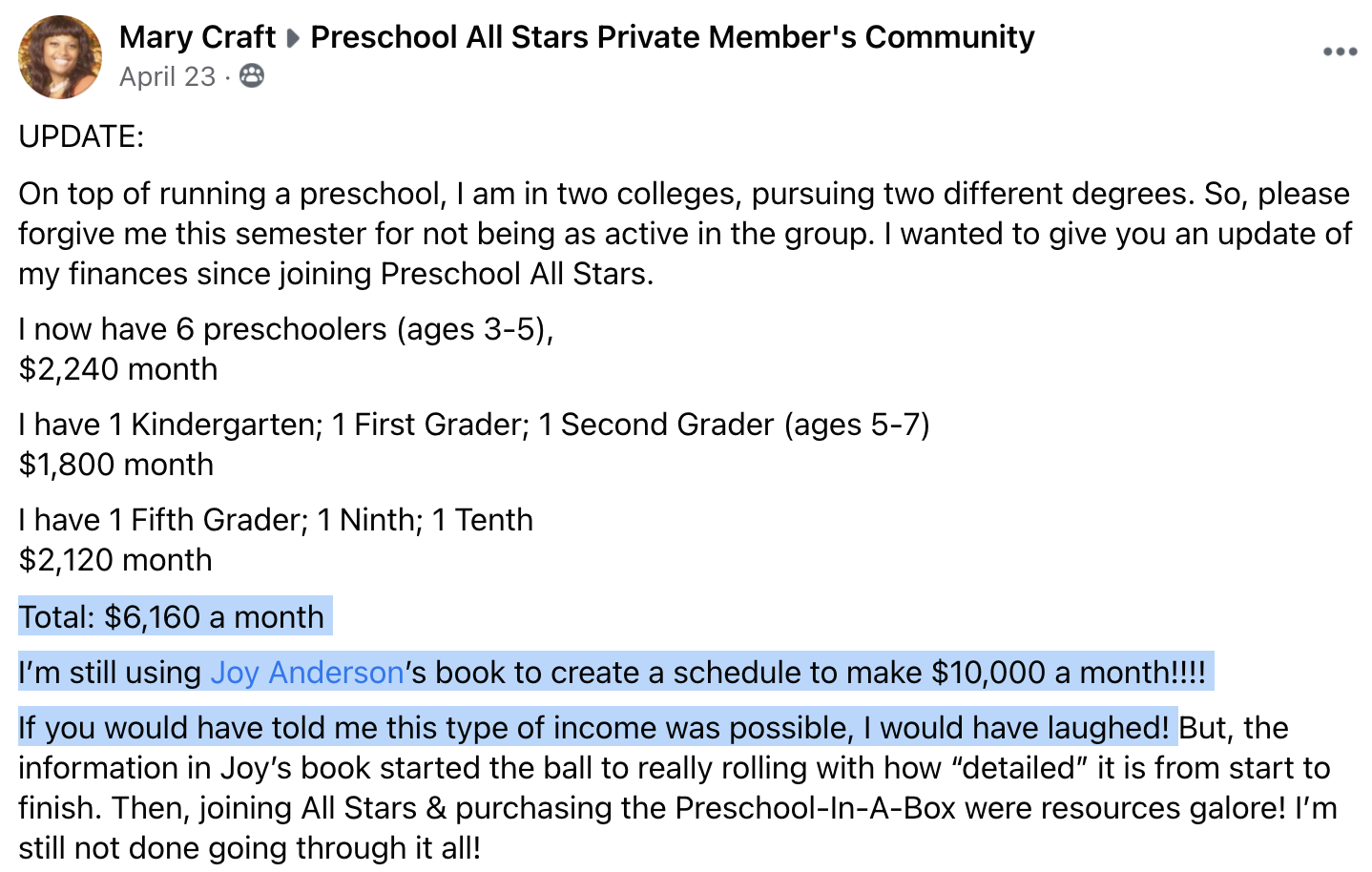Click the opening paragraph about two colleges

pyautogui.click(x=685, y=234)
